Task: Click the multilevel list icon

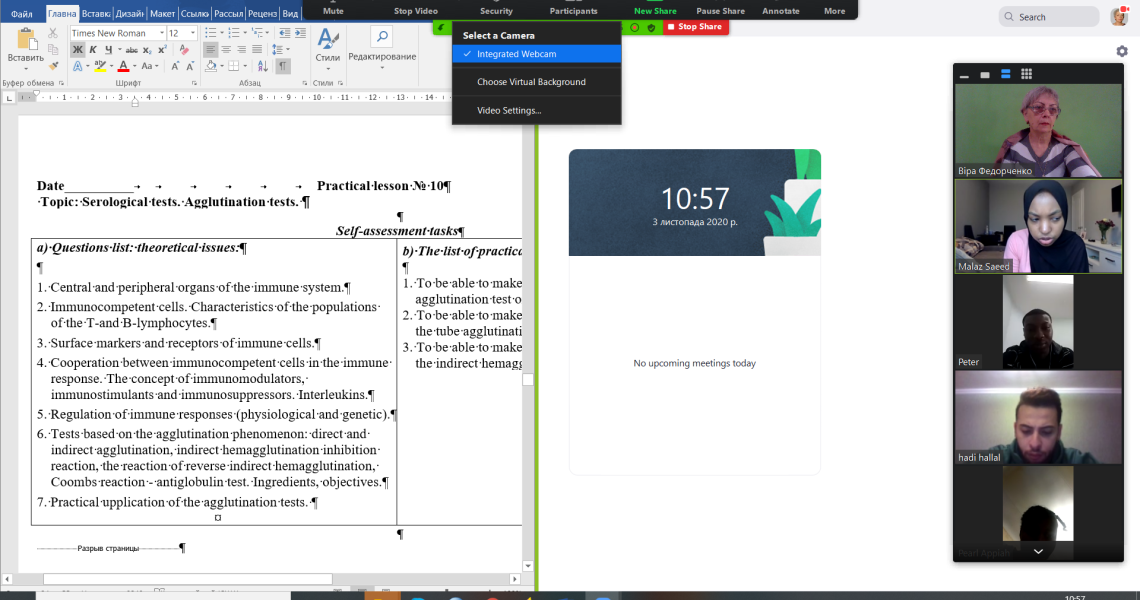Action: pyautogui.click(x=257, y=33)
